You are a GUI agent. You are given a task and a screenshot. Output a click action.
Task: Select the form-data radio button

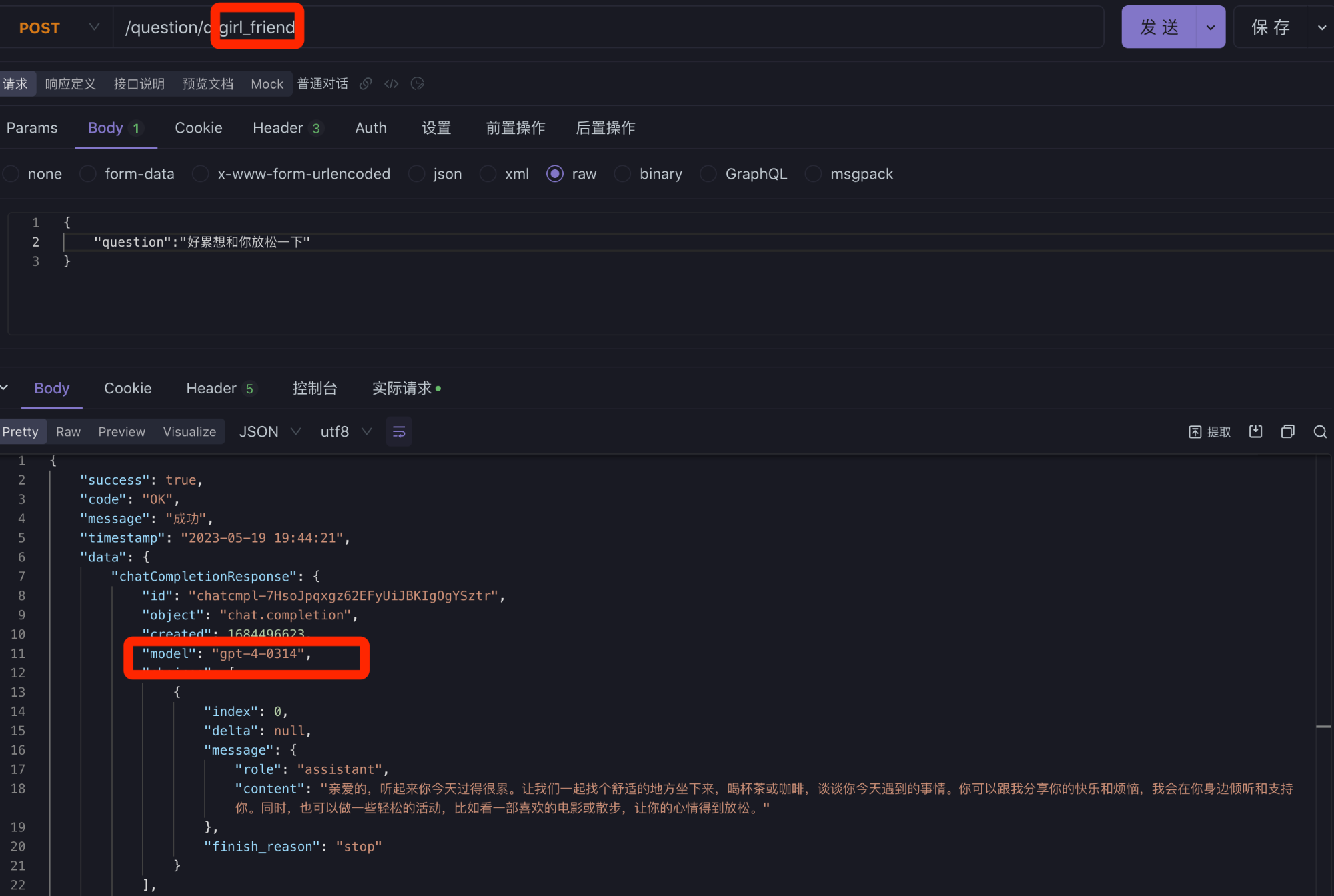click(x=87, y=174)
